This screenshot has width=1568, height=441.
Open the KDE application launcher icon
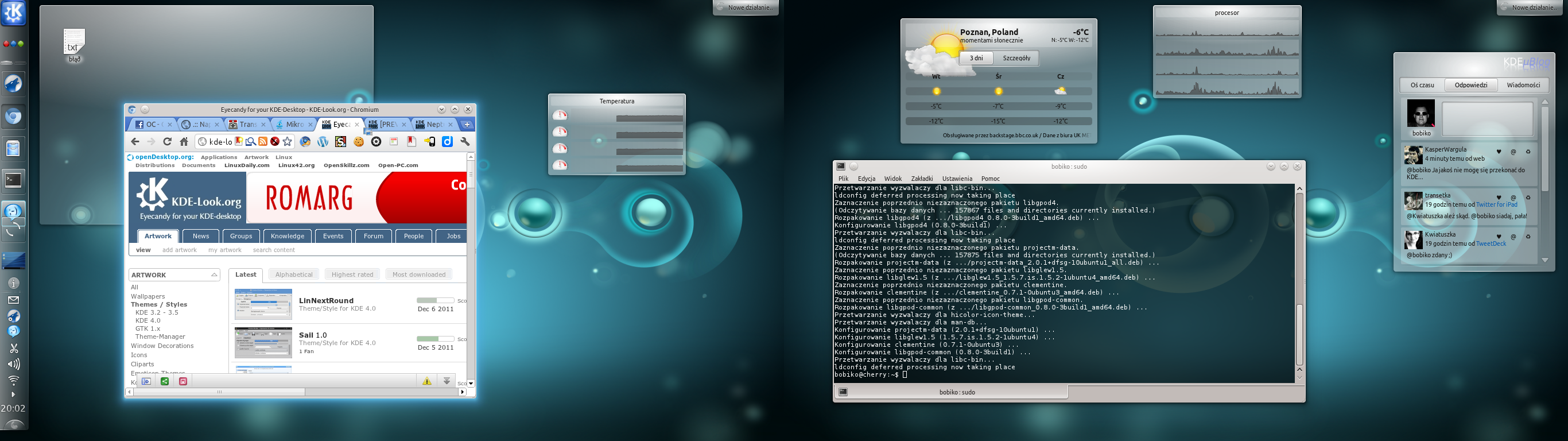click(13, 13)
